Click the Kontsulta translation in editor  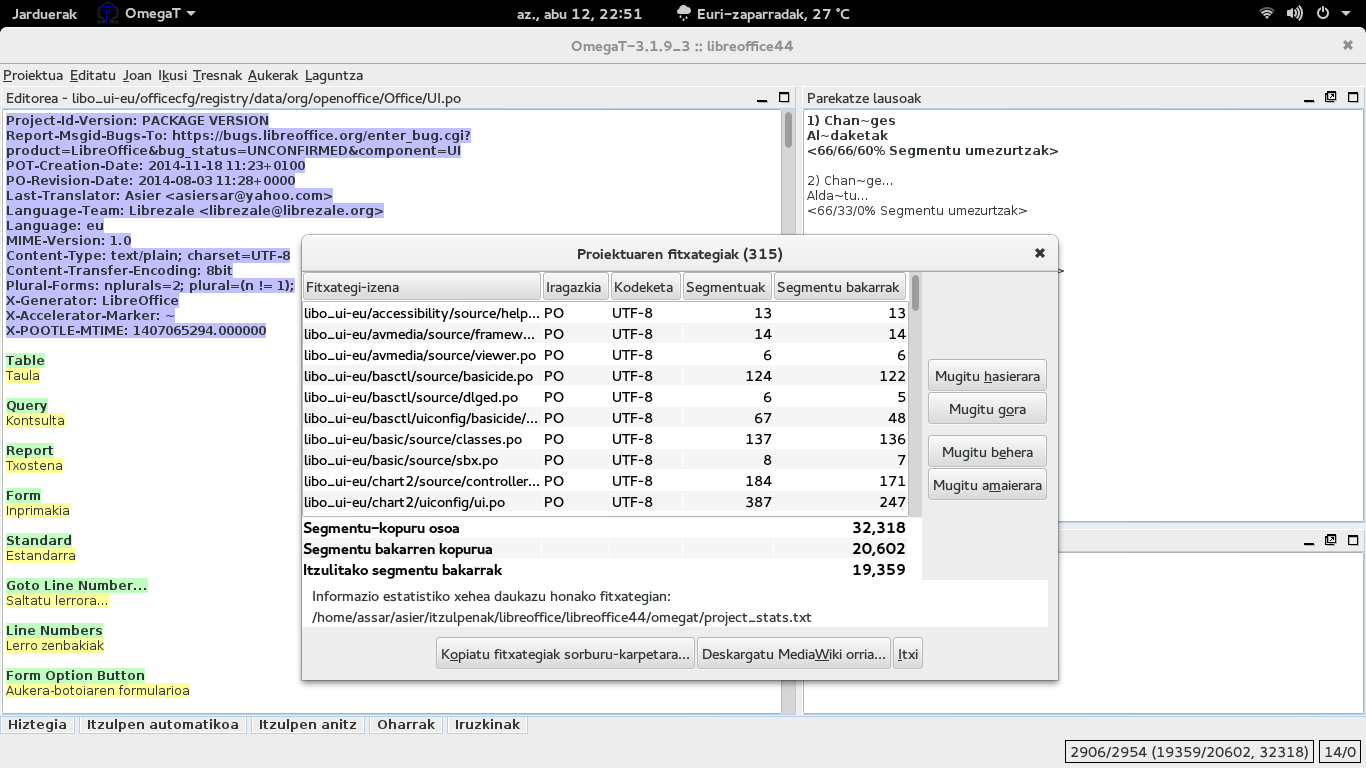pyautogui.click(x=35, y=421)
